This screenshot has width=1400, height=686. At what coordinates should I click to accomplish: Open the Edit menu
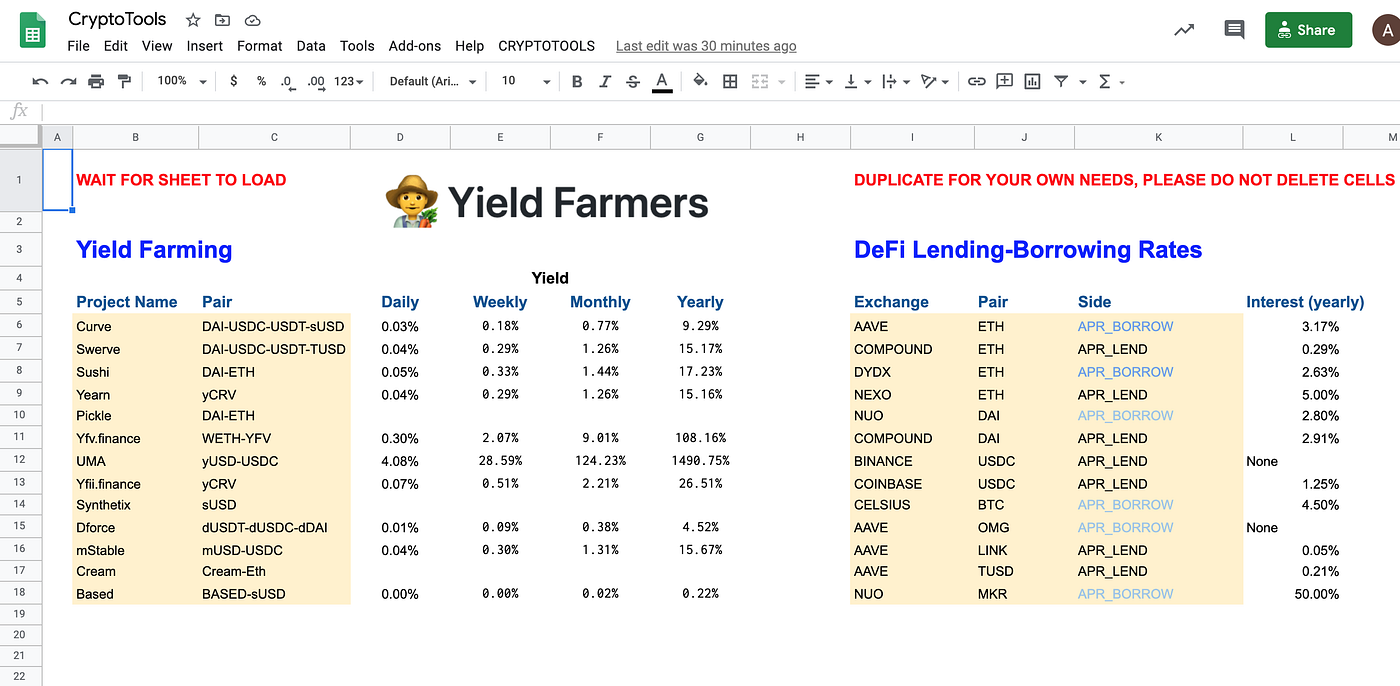tap(116, 46)
